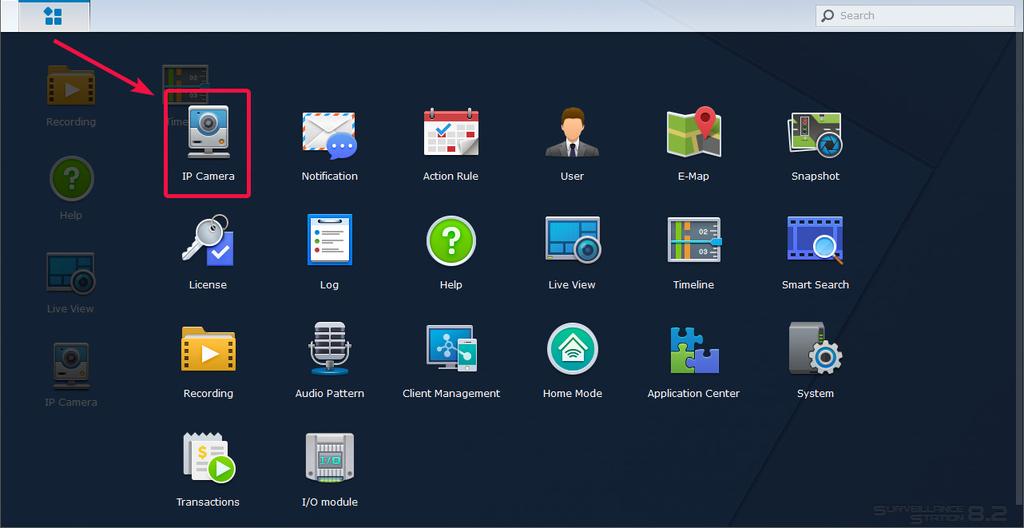Click the "Audio Pattern" label text
1024x528 pixels.
329,393
